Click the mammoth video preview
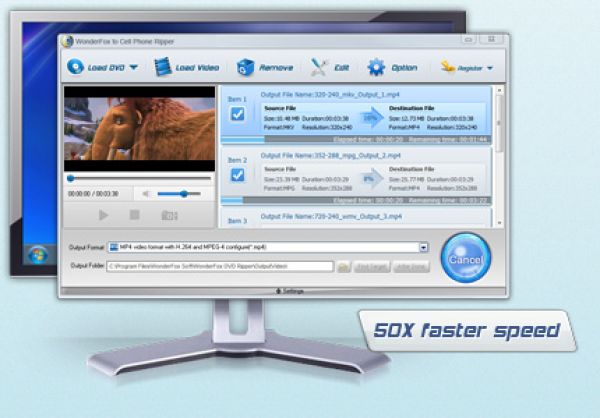The height and width of the screenshot is (418, 600). pyautogui.click(x=139, y=129)
